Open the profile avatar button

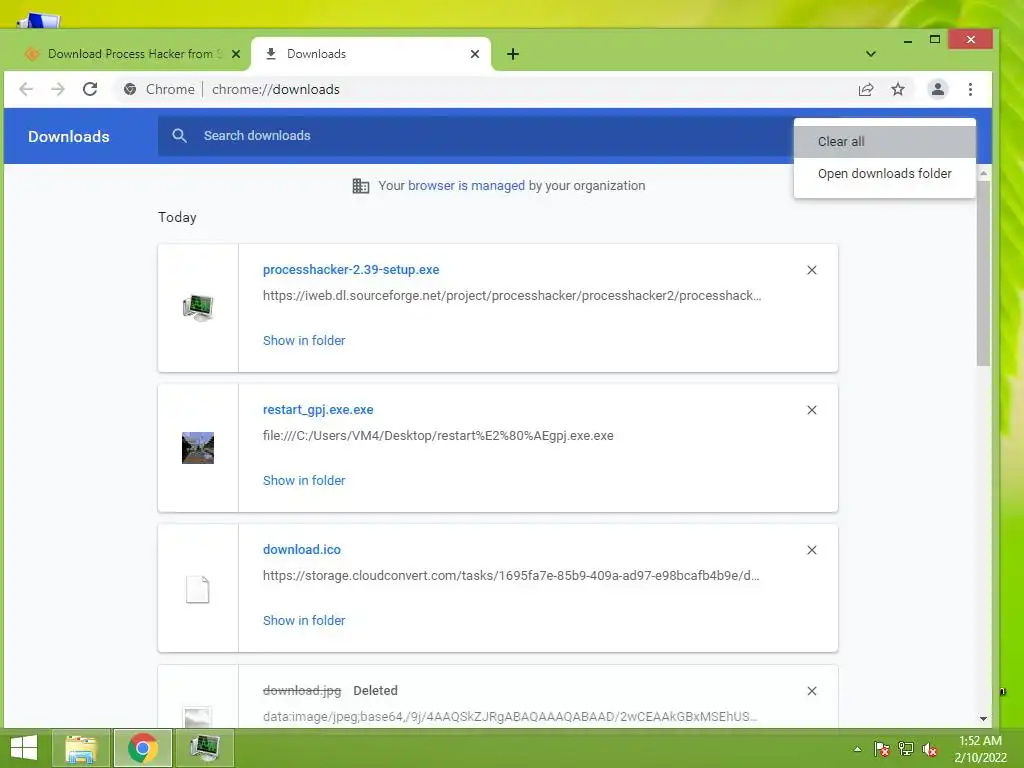[938, 89]
